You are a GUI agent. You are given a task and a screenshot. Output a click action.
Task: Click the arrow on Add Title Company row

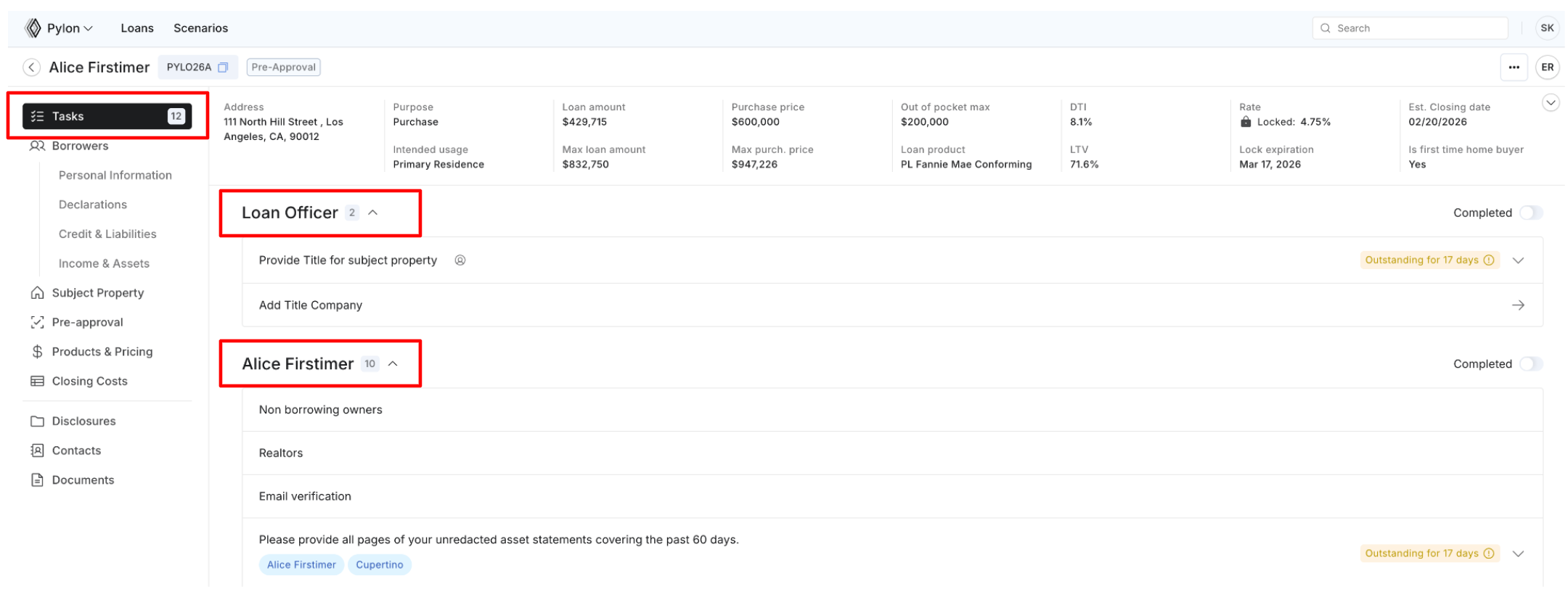click(1518, 305)
